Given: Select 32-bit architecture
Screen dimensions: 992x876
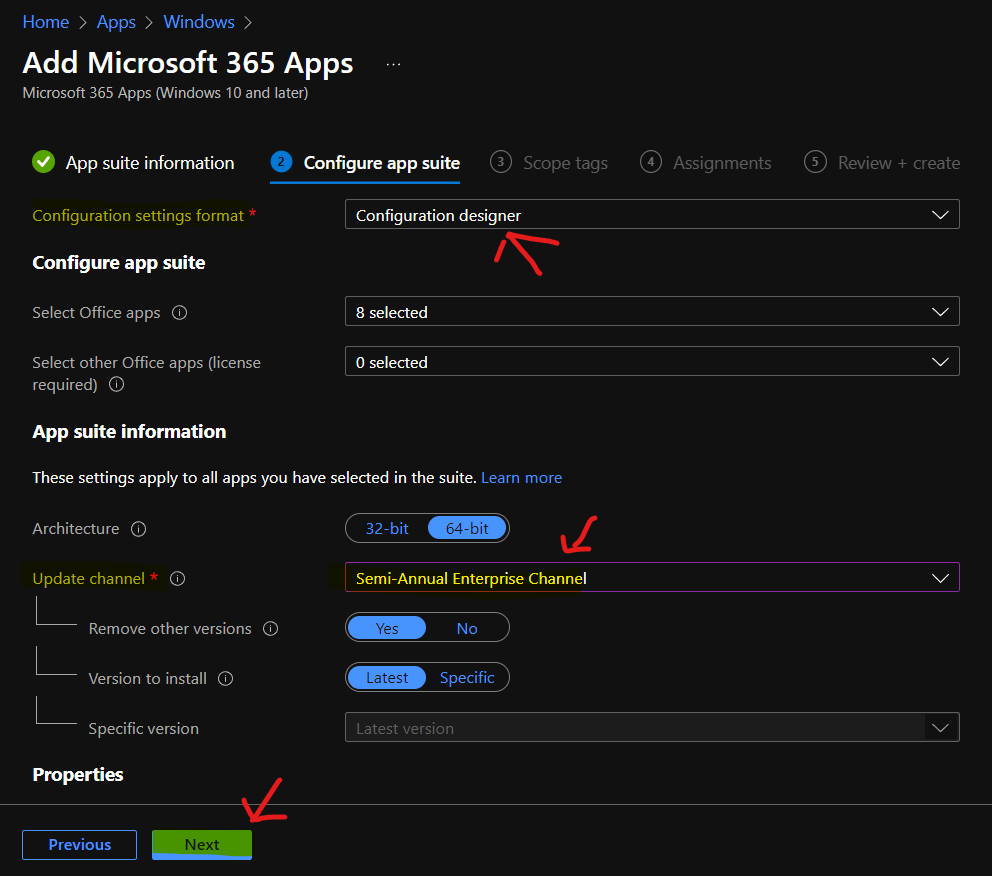Looking at the screenshot, I should [x=387, y=528].
